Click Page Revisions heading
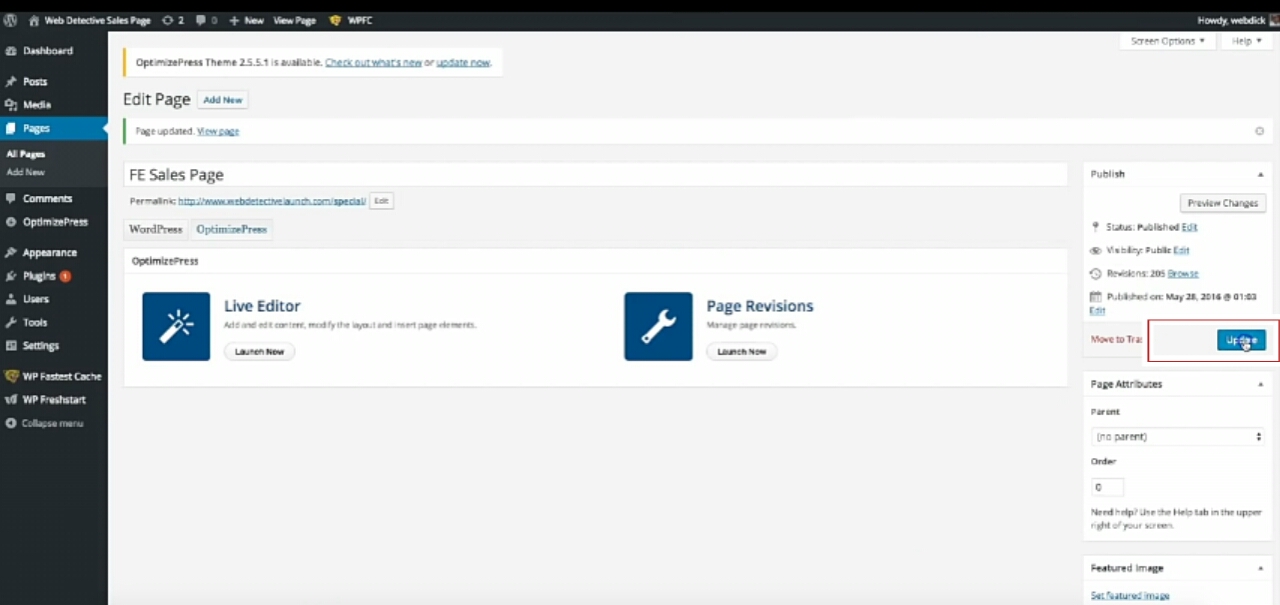This screenshot has height=605, width=1280. [760, 306]
